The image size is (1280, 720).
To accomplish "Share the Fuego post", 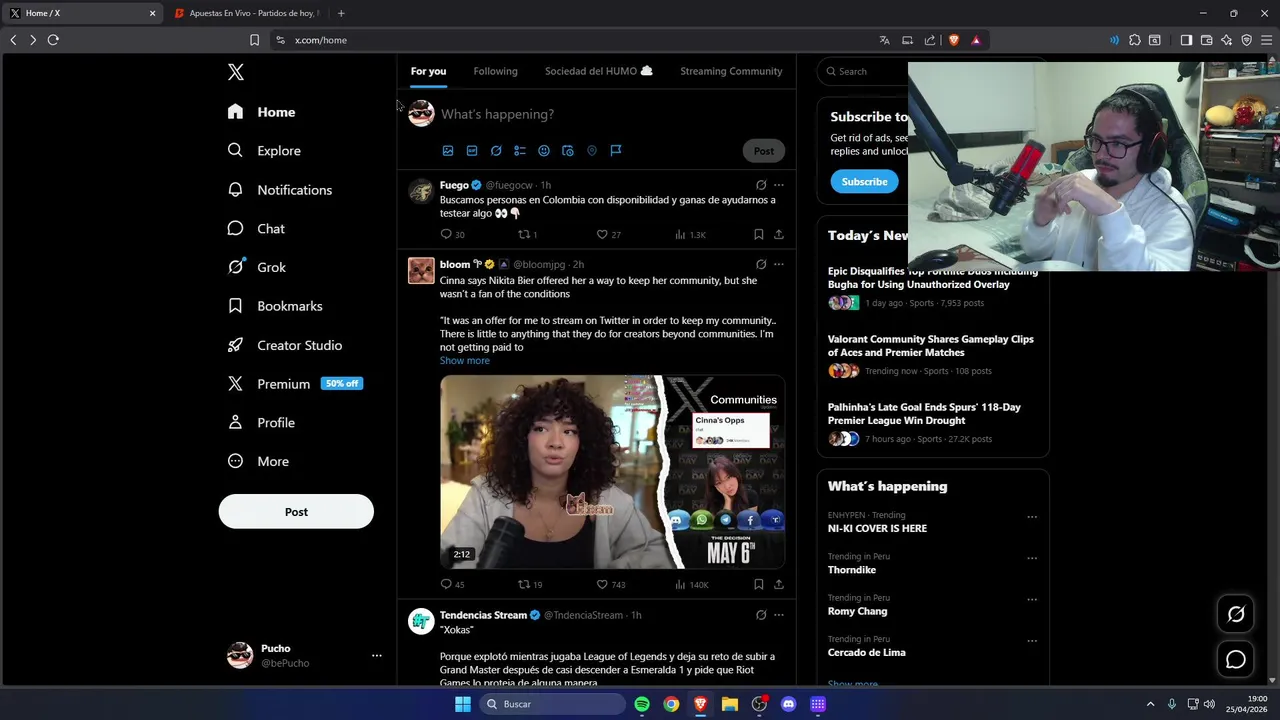I will pos(779,234).
